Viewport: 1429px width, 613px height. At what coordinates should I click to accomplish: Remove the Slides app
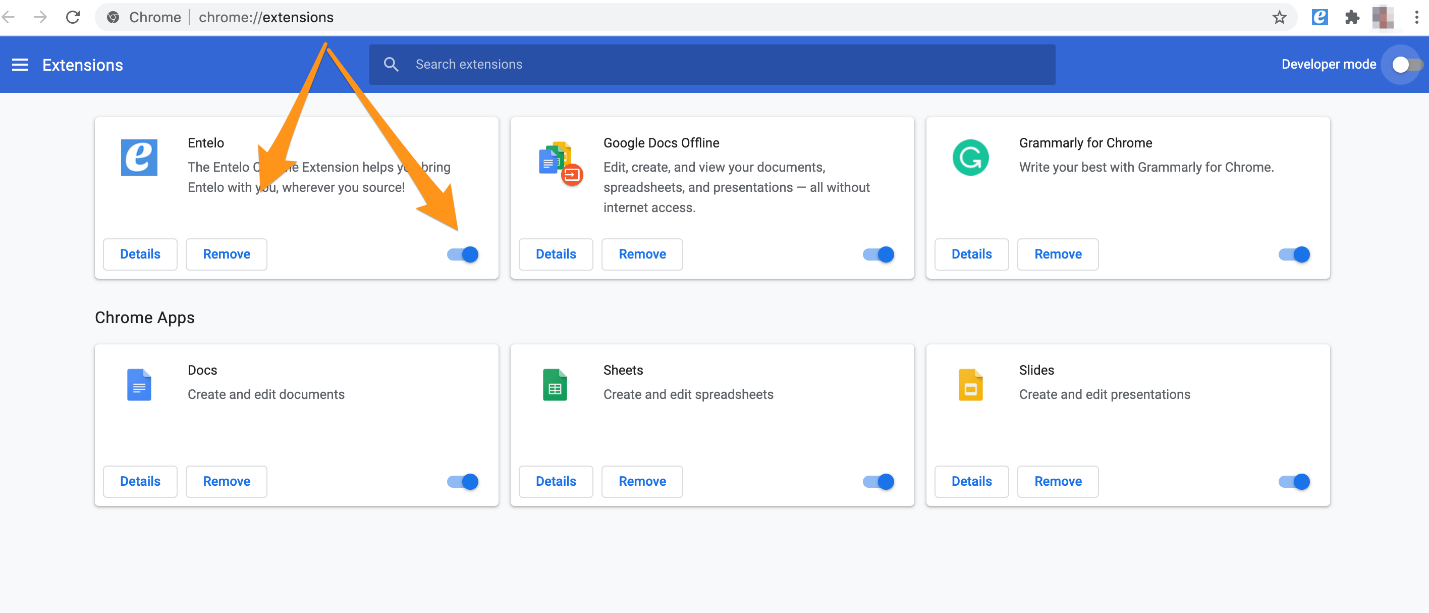tap(1059, 482)
